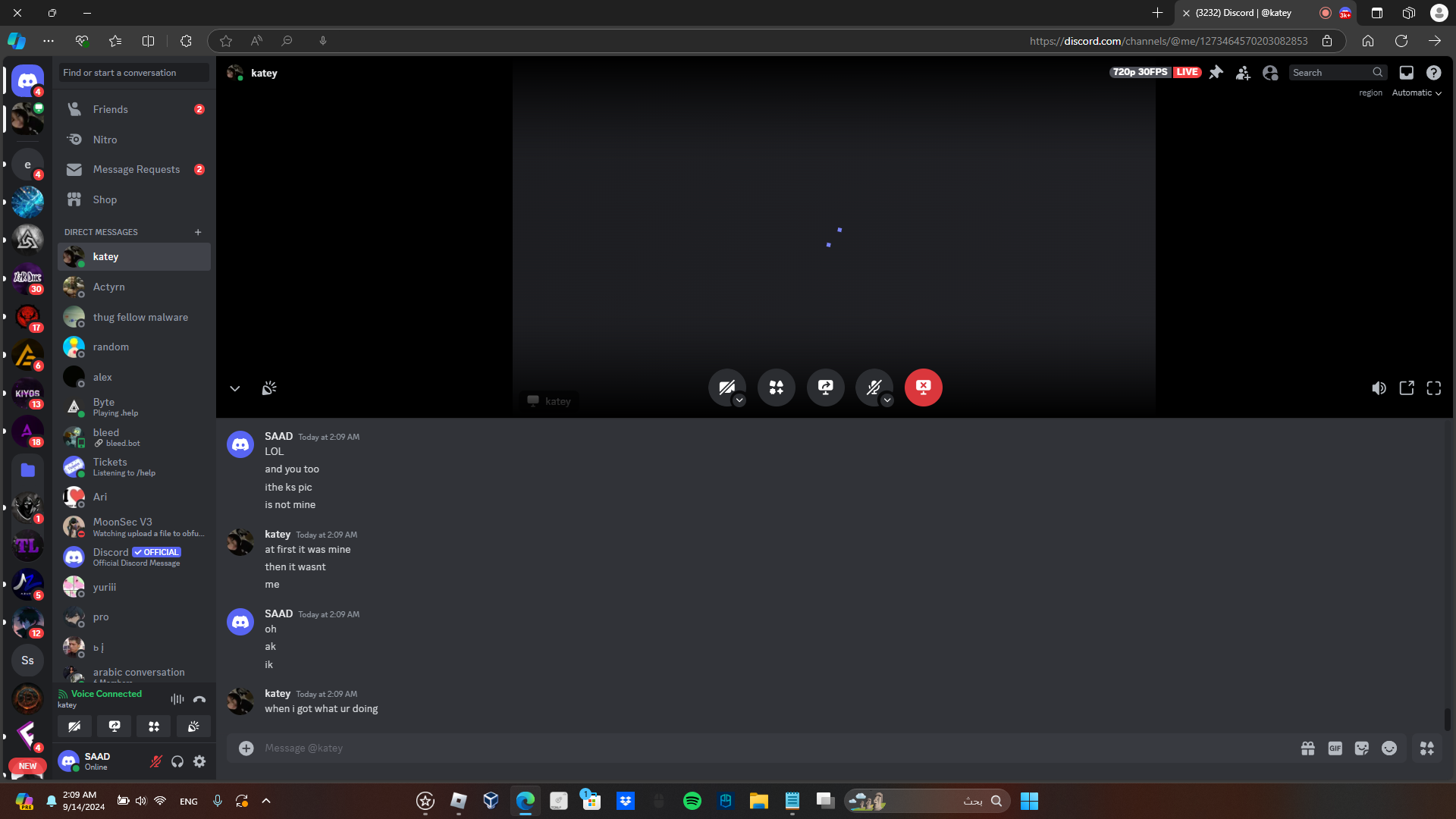Open the Shop page
1456x819 pixels.
134,199
